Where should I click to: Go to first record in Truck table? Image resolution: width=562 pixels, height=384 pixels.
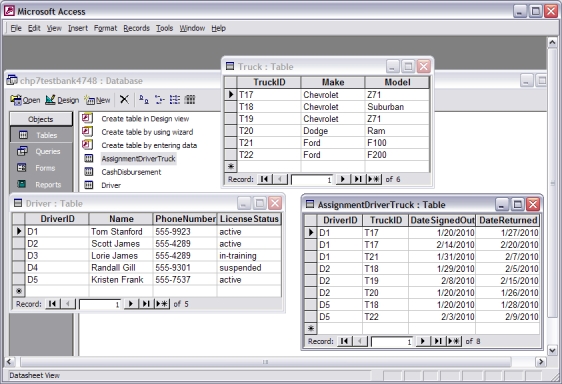265,179
